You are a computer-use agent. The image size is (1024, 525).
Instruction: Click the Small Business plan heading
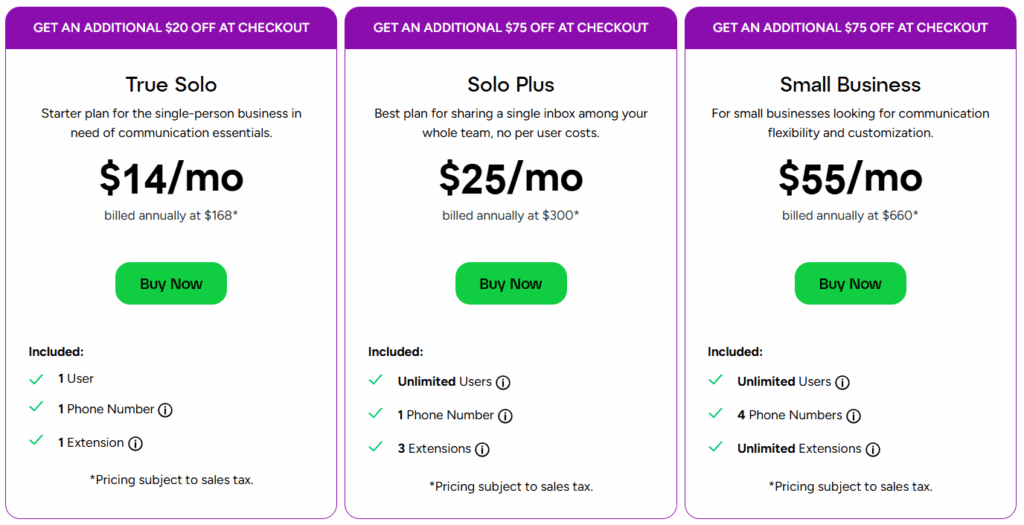[850, 85]
